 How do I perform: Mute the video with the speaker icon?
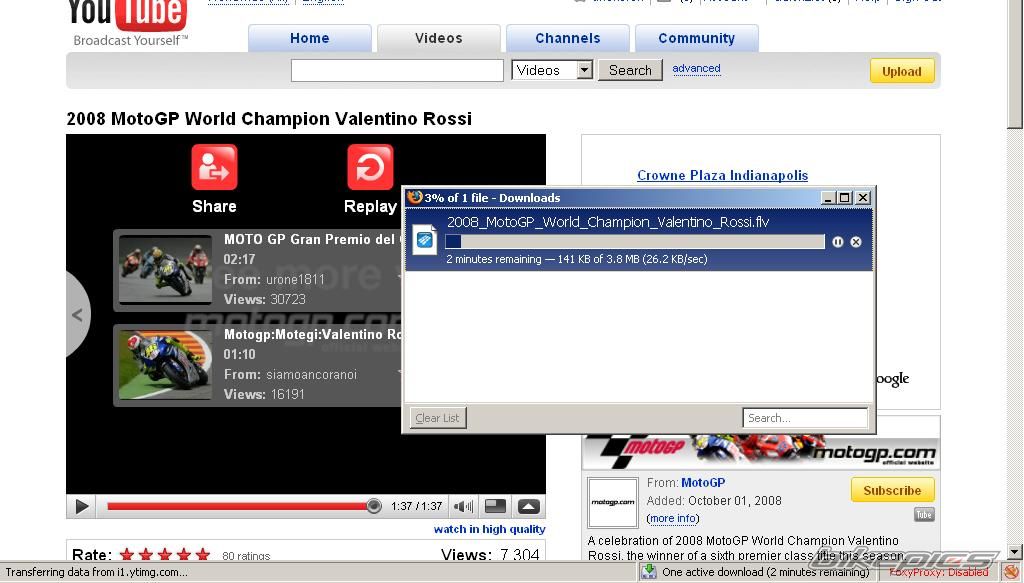click(464, 507)
